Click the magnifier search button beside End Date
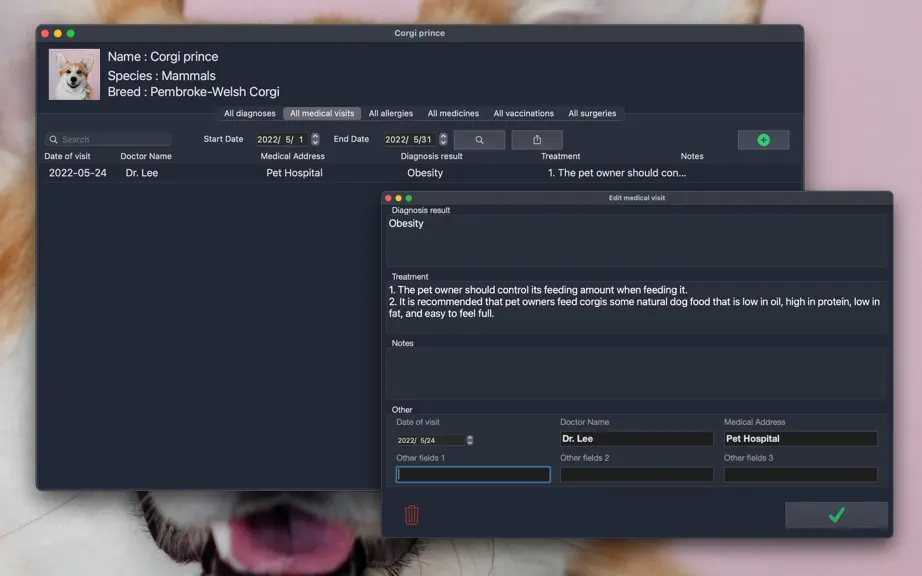 tap(479, 140)
